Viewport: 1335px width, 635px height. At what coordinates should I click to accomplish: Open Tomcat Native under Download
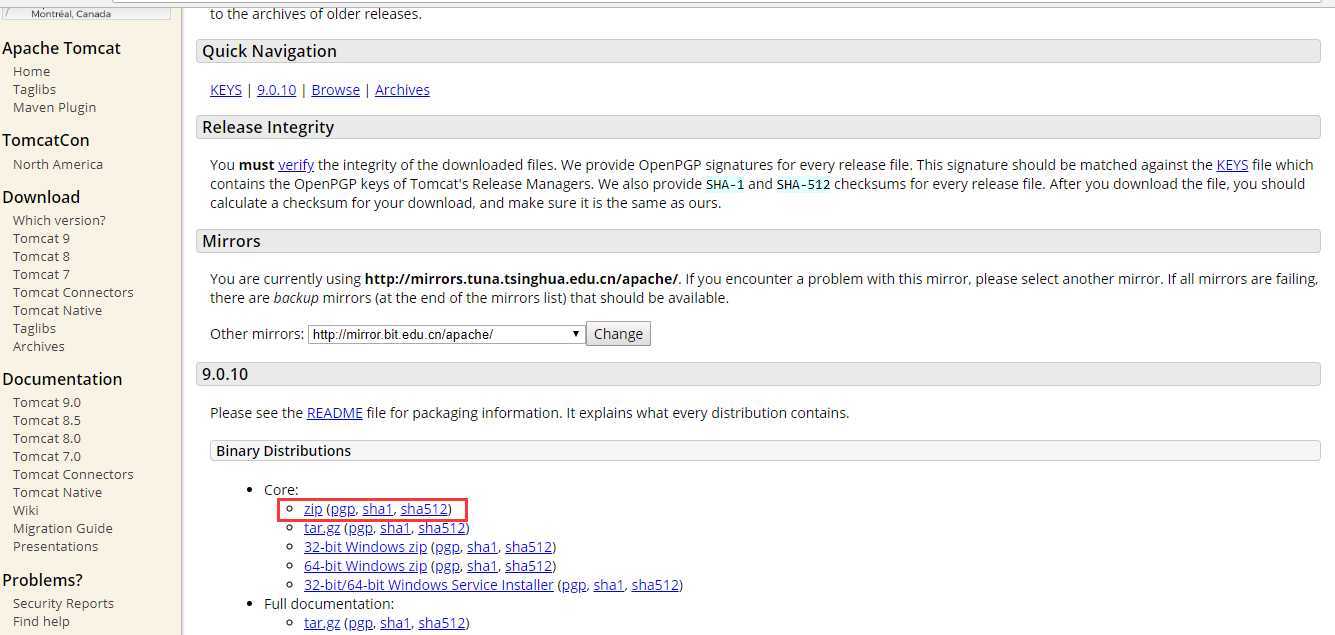[57, 310]
